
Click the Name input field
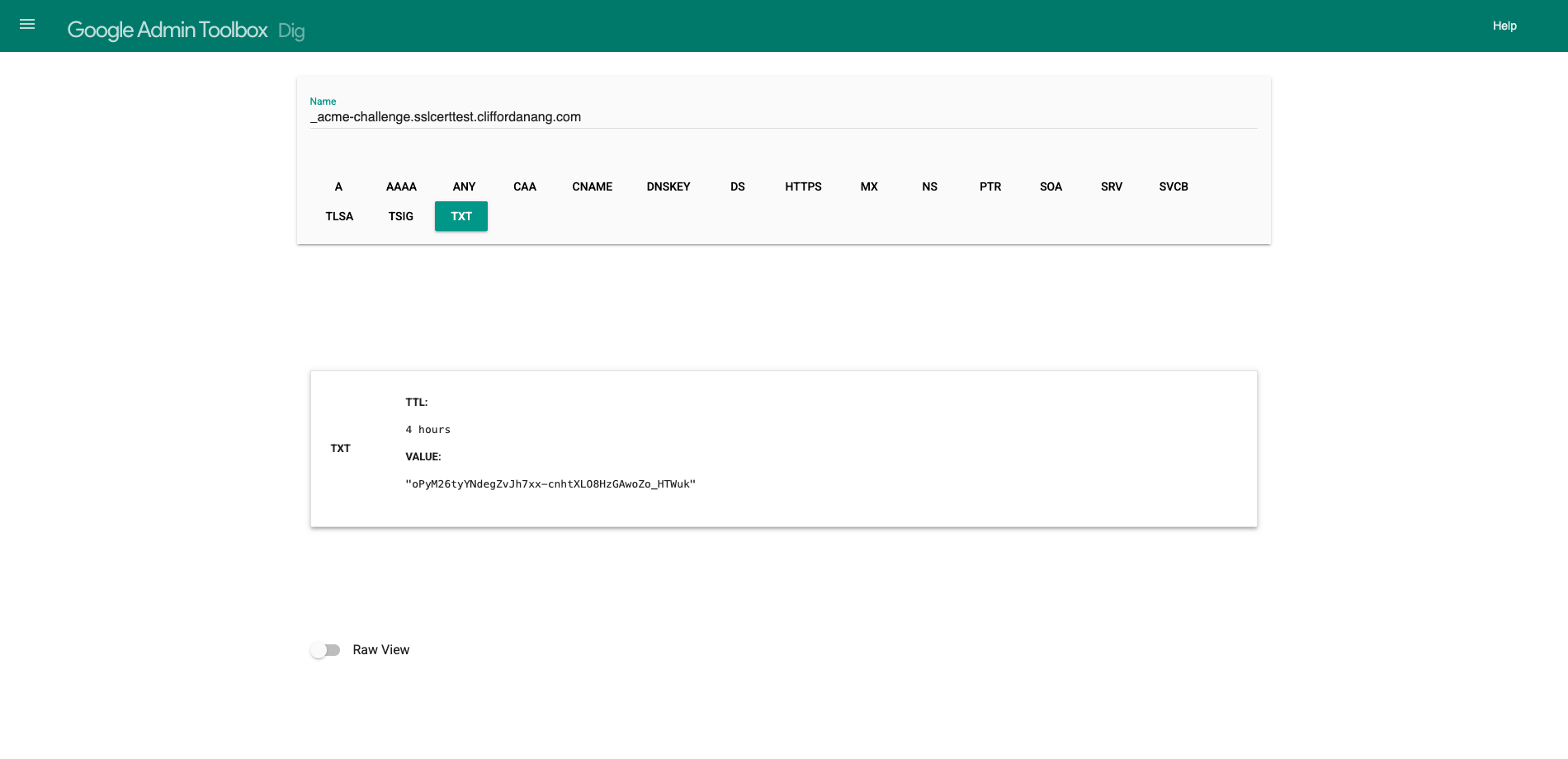tap(783, 117)
